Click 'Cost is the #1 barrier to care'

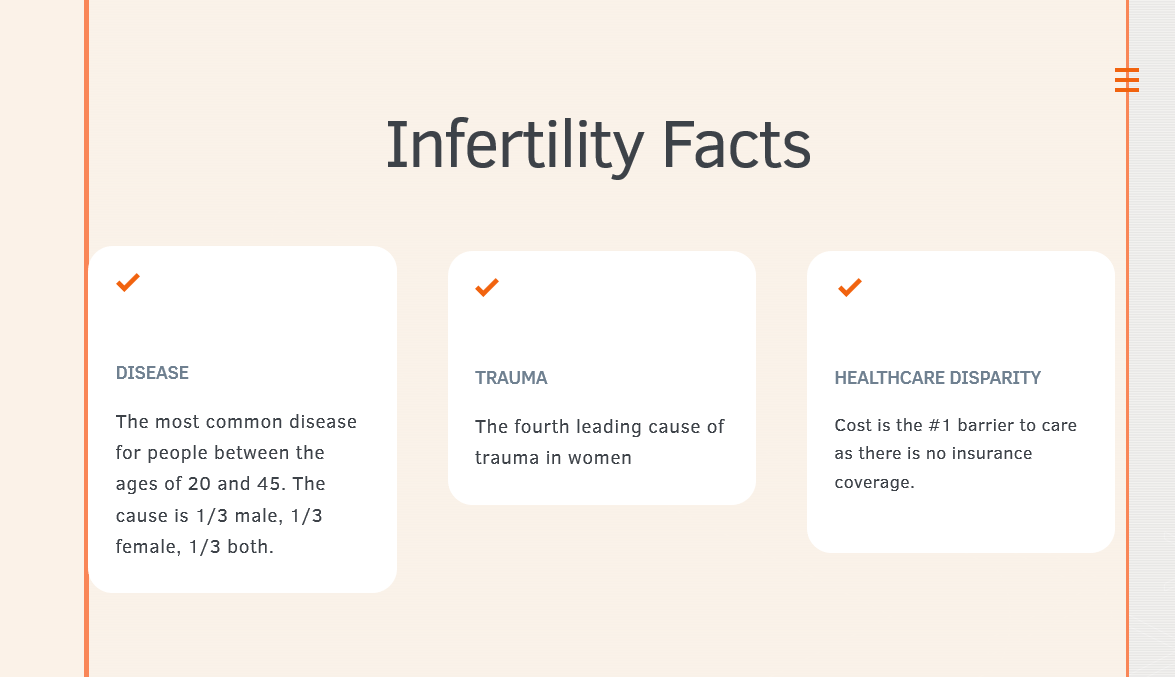pos(955,425)
